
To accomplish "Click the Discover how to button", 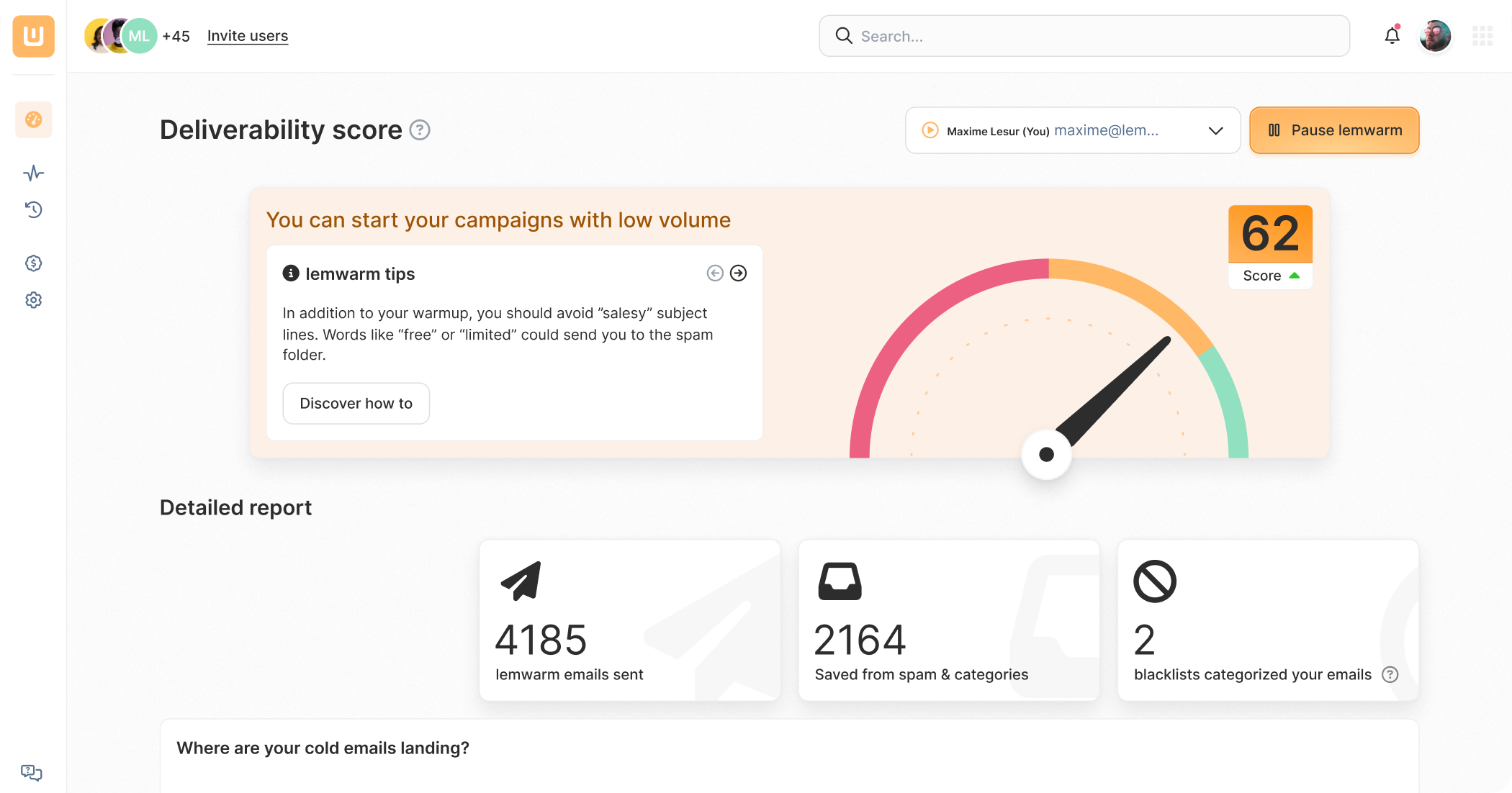I will [356, 404].
